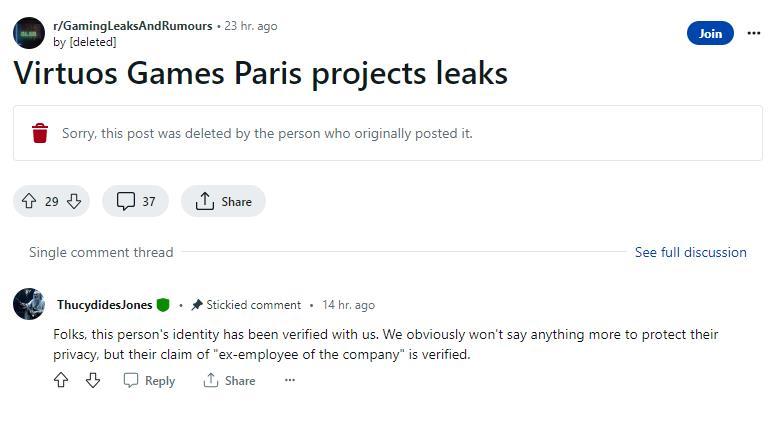Viewport: 776px width, 427px height.
Task: Upvote the Virtuos Games Paris post
Action: tap(29, 201)
